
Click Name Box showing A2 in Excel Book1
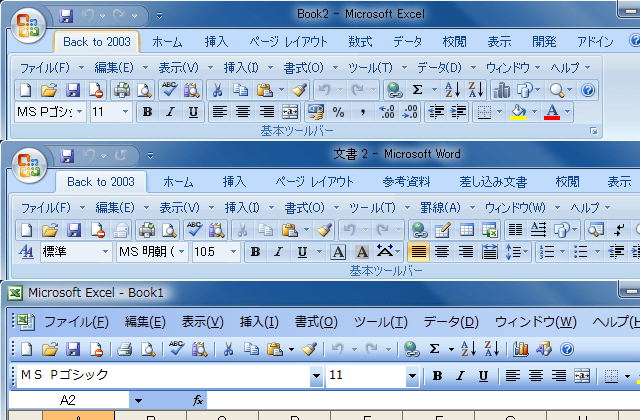click(69, 400)
